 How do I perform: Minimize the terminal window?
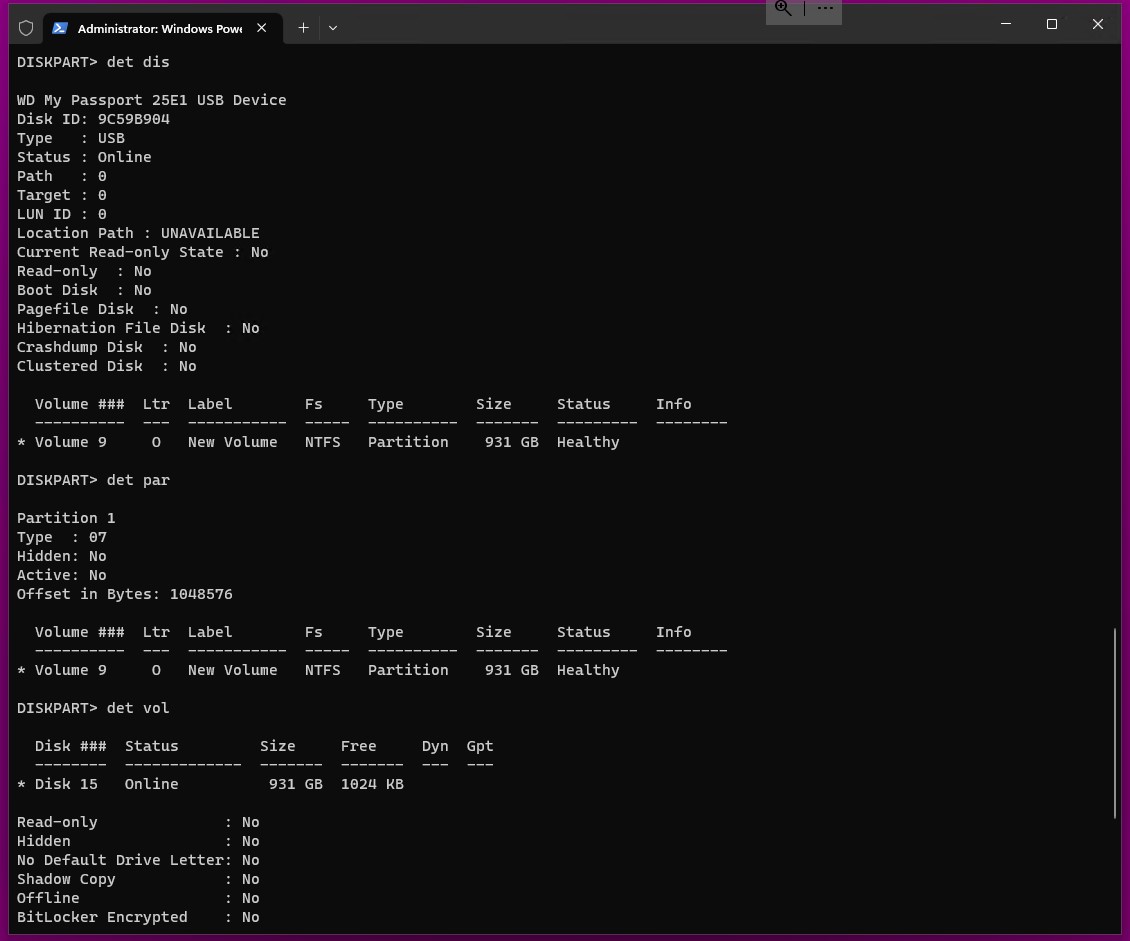pos(1005,24)
